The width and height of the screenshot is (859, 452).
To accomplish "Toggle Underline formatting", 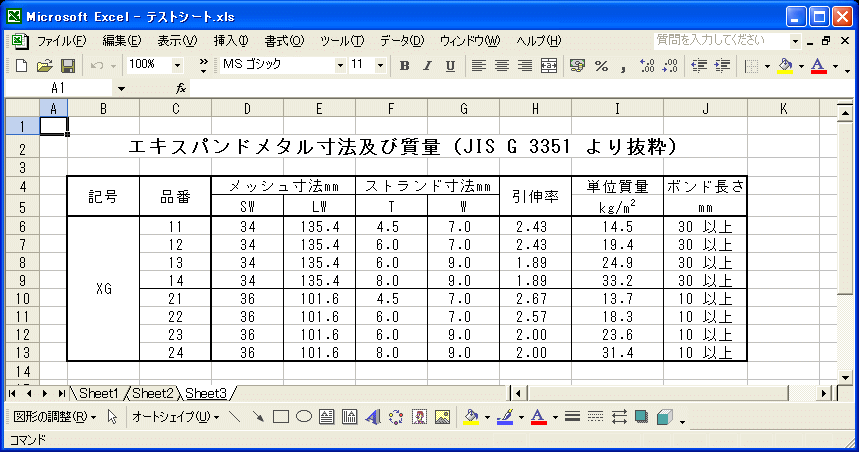I will point(450,66).
